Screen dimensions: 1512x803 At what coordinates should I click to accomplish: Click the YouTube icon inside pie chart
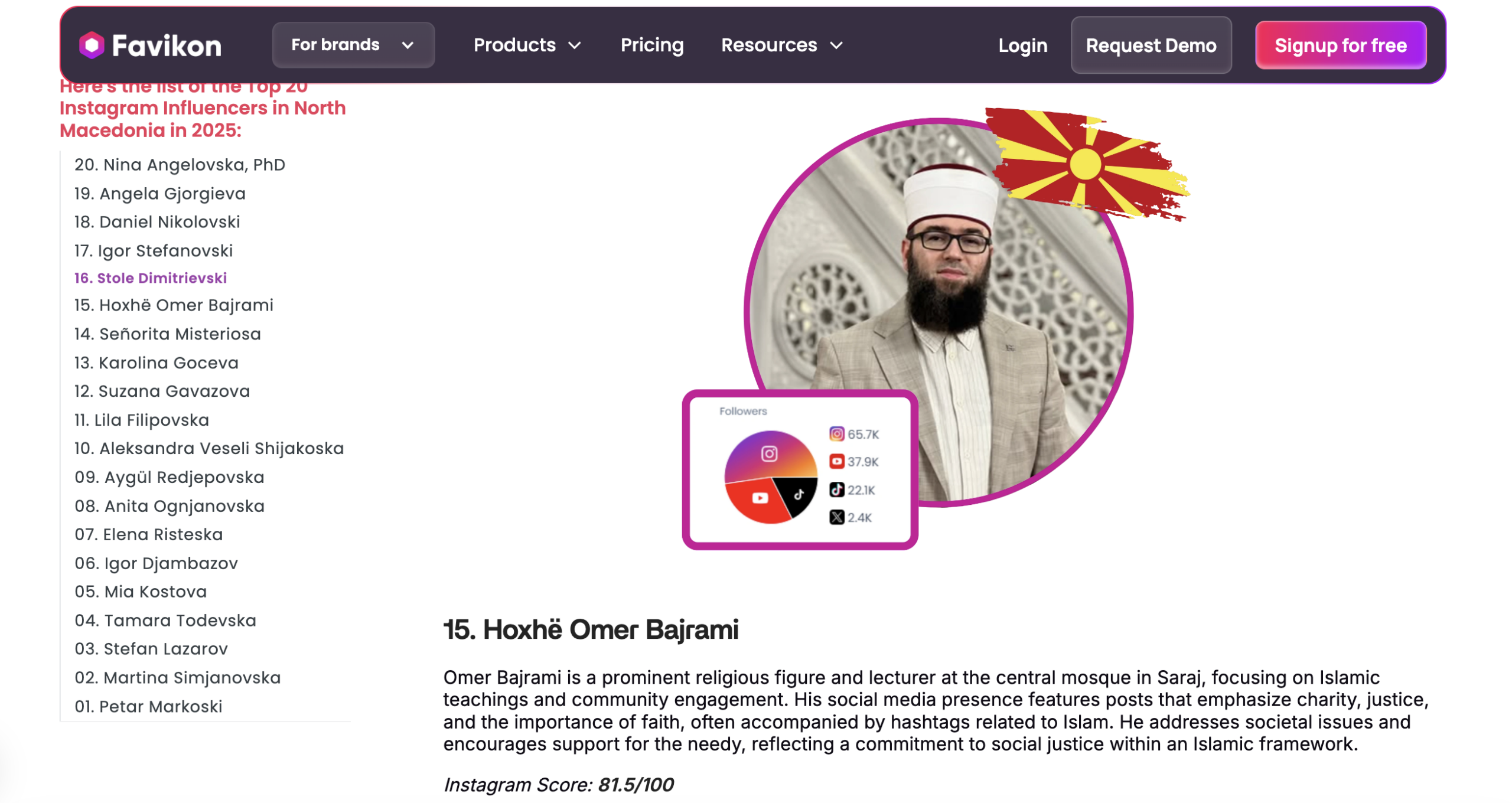759,498
